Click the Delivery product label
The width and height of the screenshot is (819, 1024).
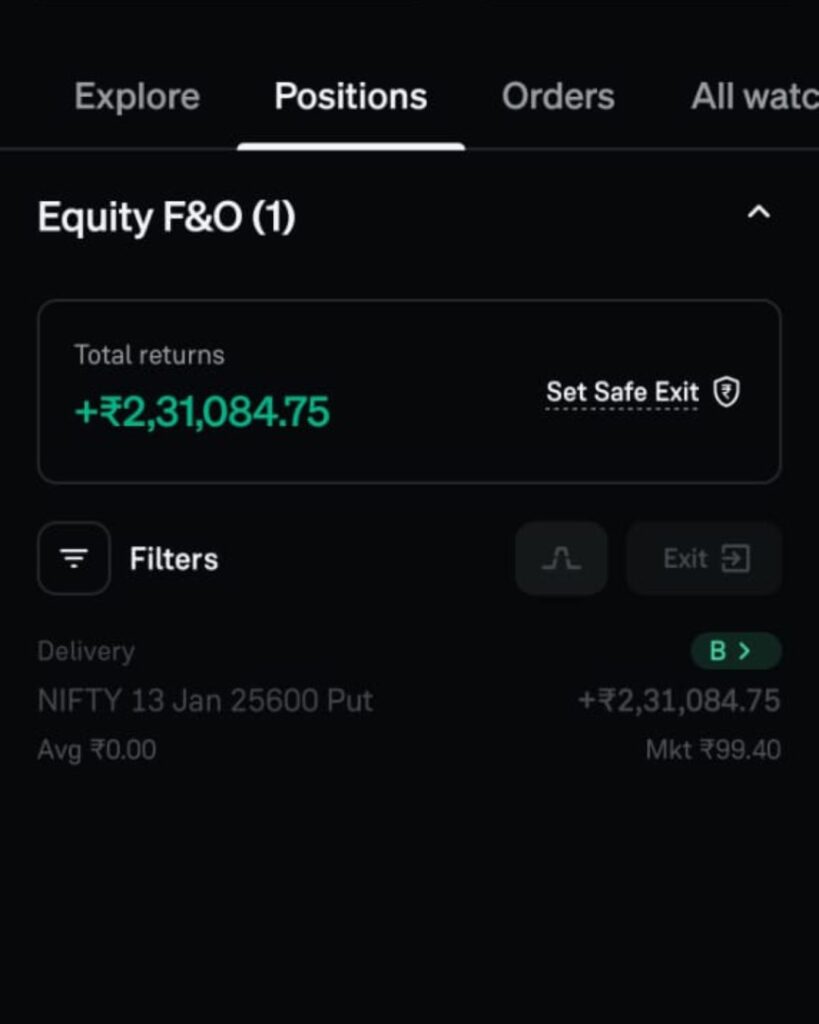click(86, 651)
